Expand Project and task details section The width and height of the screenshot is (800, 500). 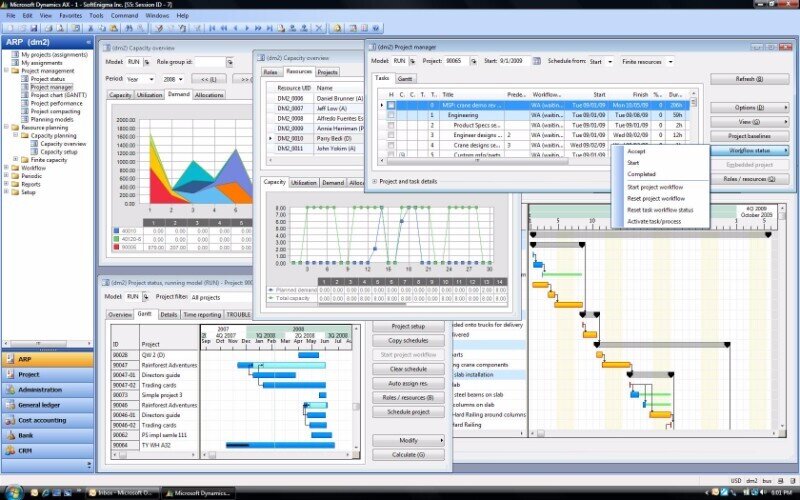(x=375, y=181)
